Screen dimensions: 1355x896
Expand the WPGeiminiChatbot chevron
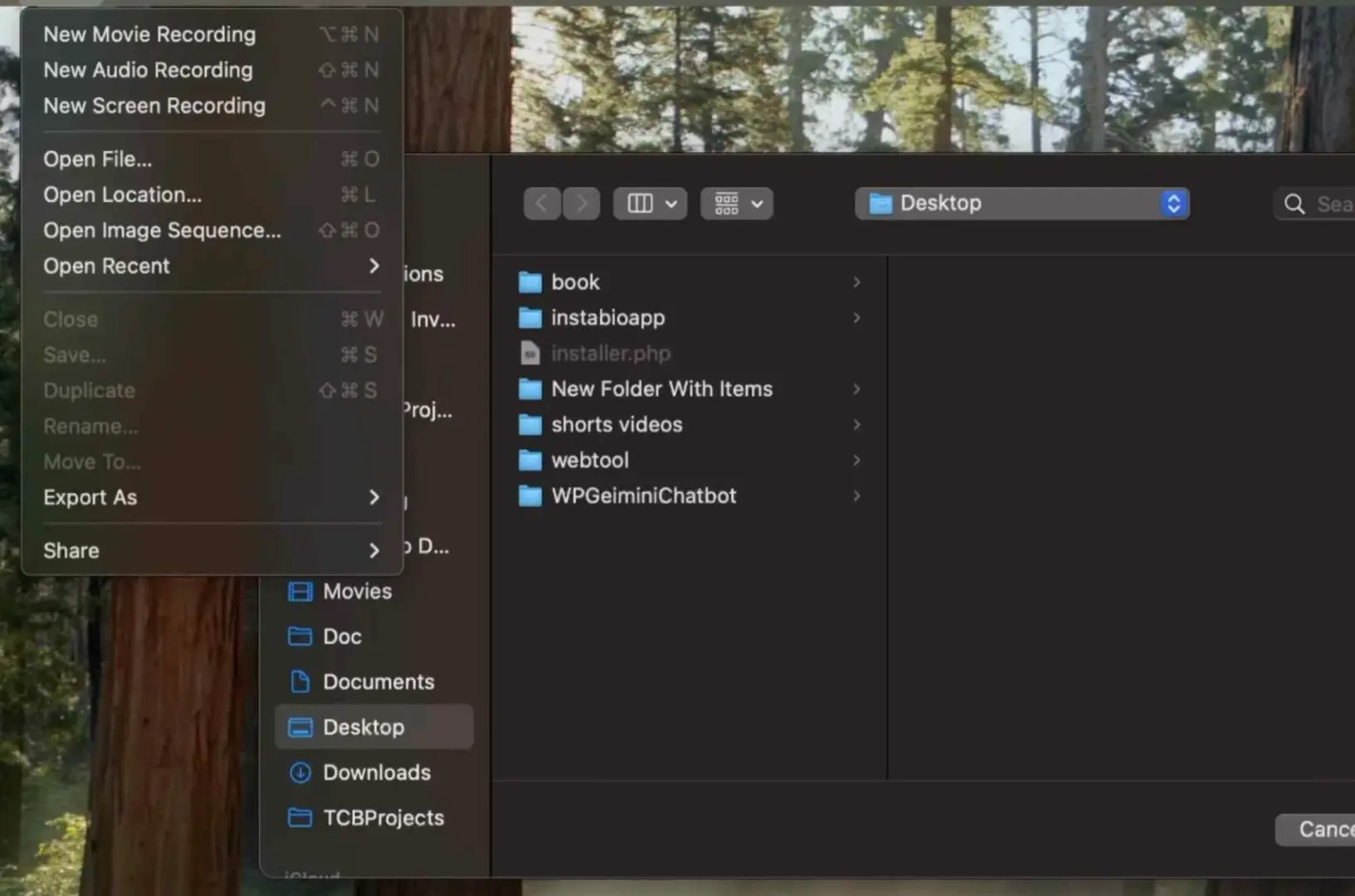(857, 496)
